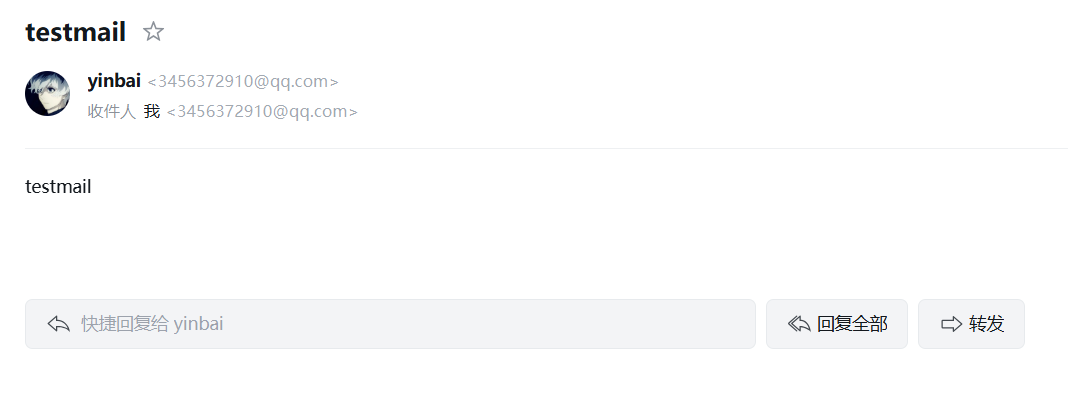
Task: Click the 收件人 recipient label
Action: (112, 111)
